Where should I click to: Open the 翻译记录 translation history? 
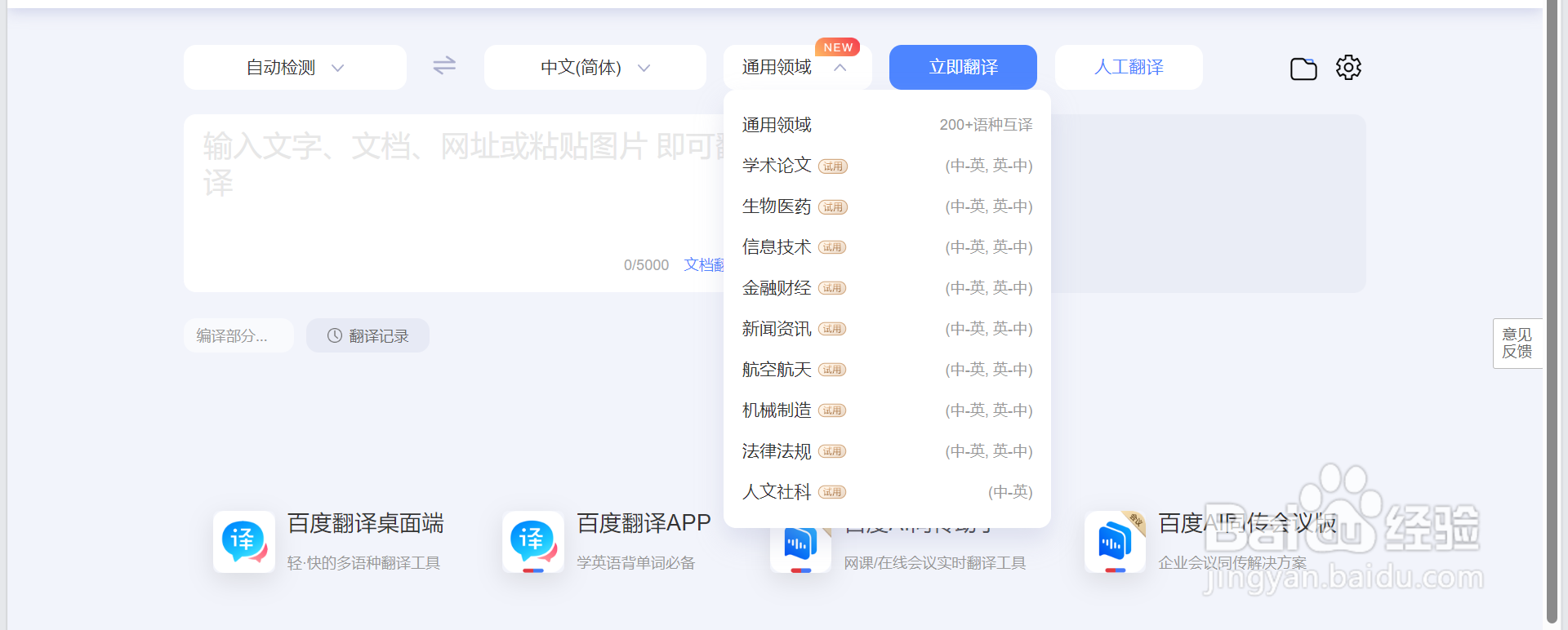(367, 335)
